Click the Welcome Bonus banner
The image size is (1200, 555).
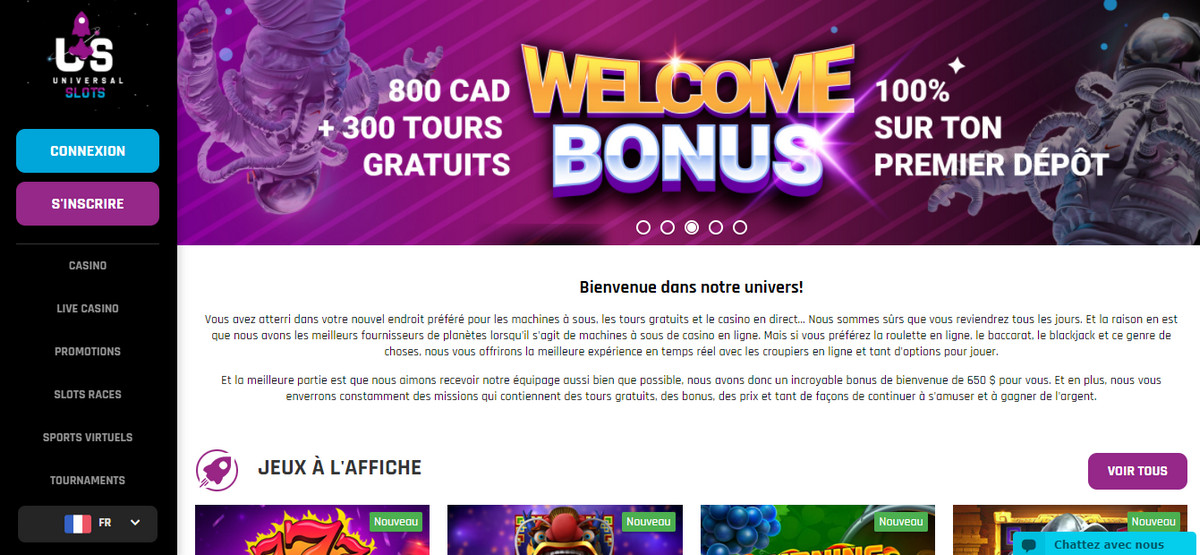pos(688,122)
